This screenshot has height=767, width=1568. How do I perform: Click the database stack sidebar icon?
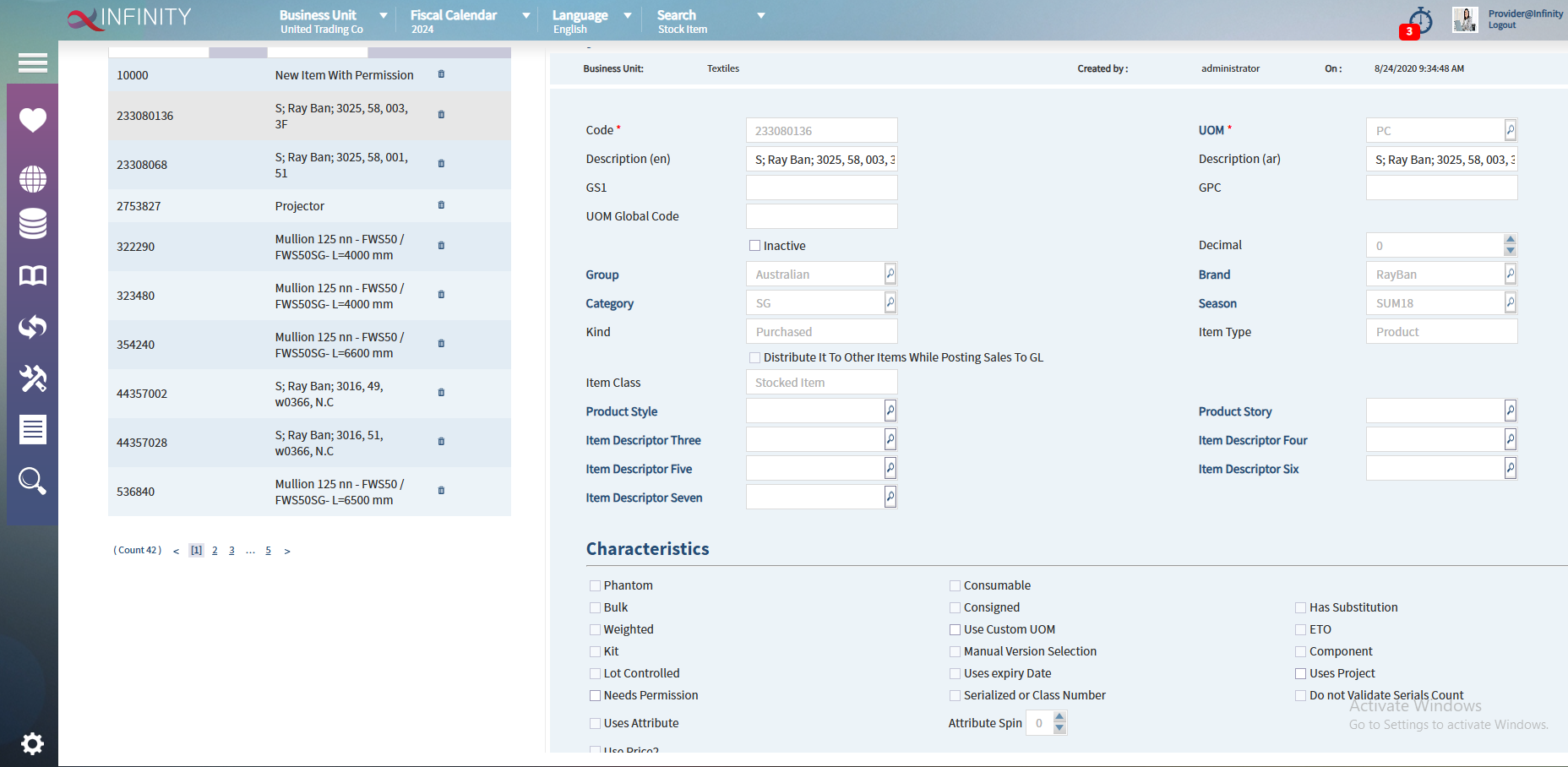point(33,224)
